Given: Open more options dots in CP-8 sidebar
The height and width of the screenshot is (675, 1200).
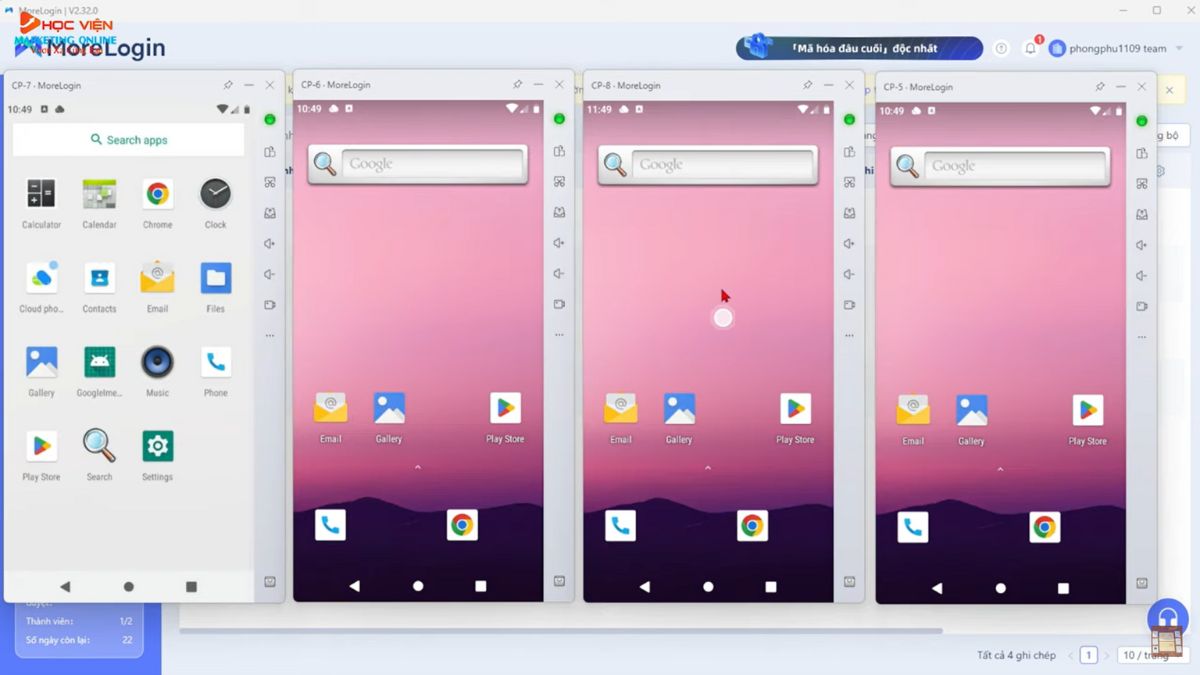Looking at the screenshot, I should tap(849, 335).
